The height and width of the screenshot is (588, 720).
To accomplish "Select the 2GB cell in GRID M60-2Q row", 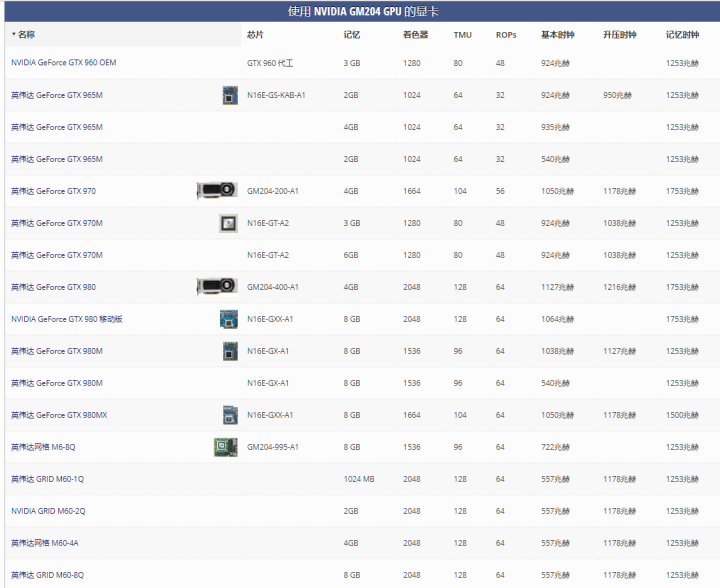I will [x=351, y=511].
